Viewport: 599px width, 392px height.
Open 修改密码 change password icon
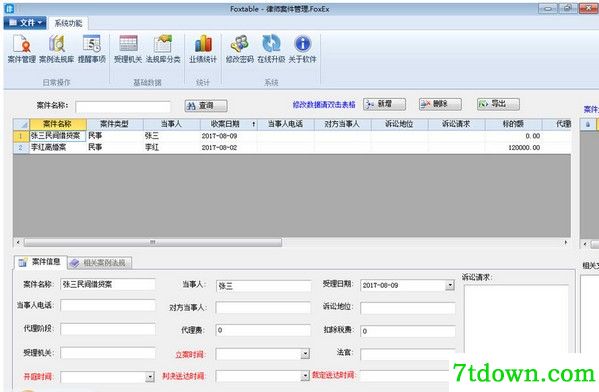[x=240, y=49]
